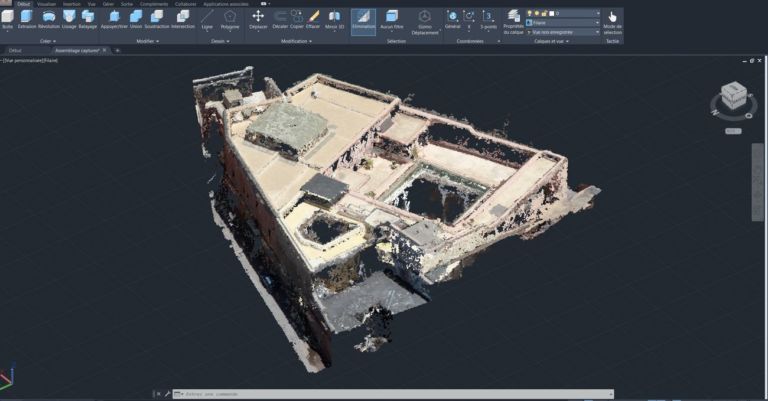Toggle the Mode de sélection tactile
The height and width of the screenshot is (401, 768).
[x=612, y=20]
